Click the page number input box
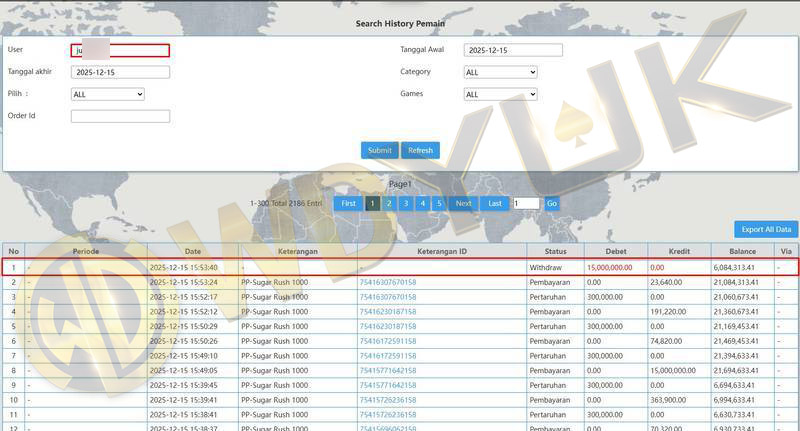The height and width of the screenshot is (431, 800). pyautogui.click(x=526, y=203)
